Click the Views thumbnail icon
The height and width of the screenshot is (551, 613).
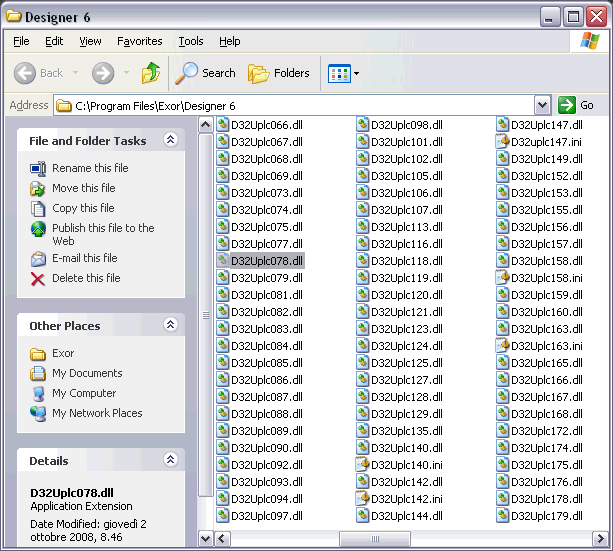point(339,73)
